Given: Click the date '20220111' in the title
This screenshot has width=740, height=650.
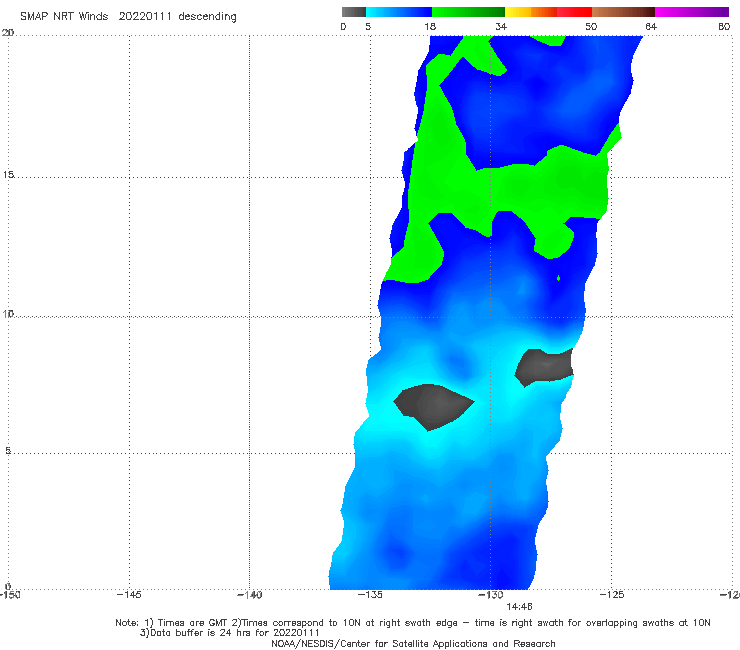Looking at the screenshot, I should [145, 17].
